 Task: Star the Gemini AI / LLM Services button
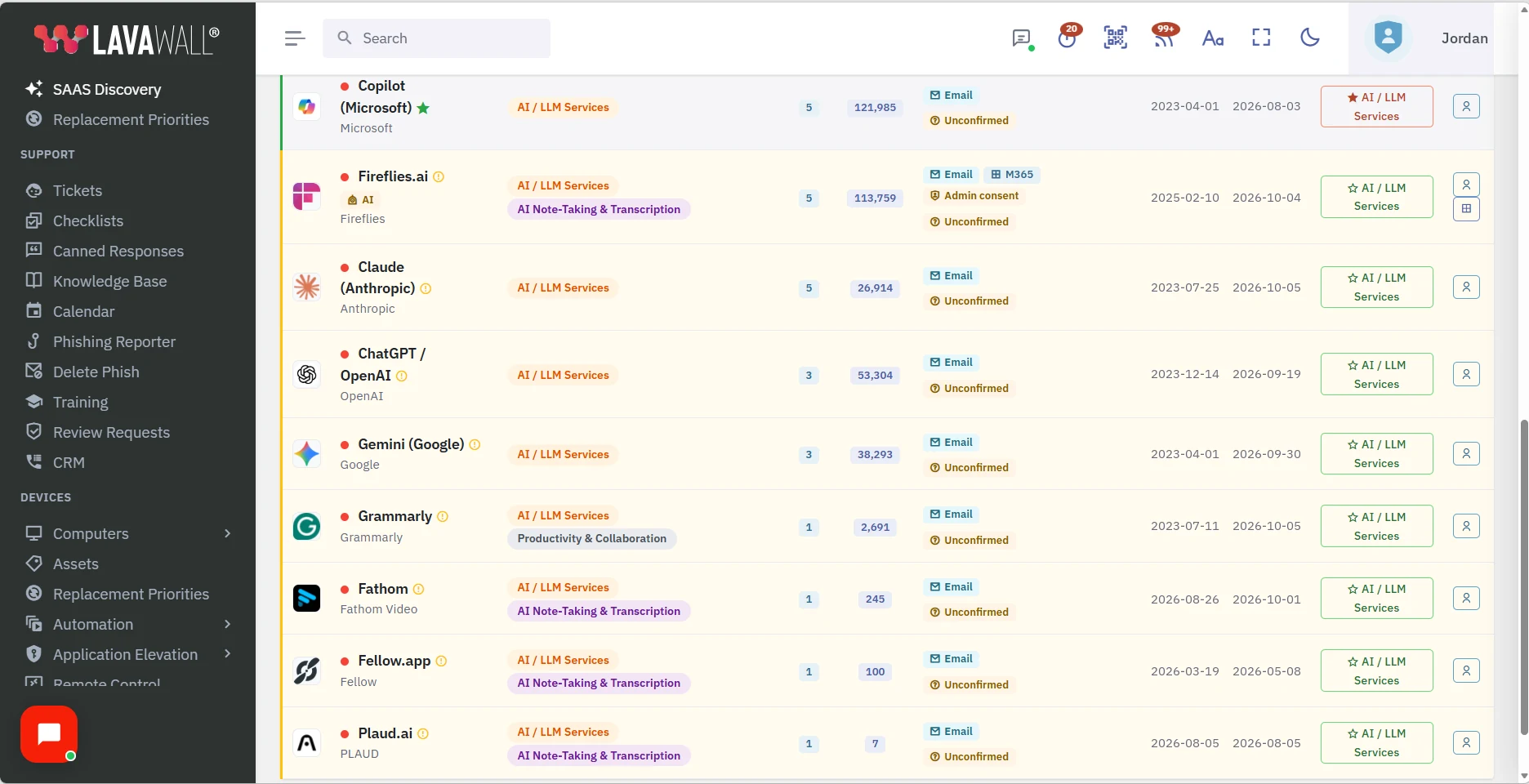pos(1376,453)
